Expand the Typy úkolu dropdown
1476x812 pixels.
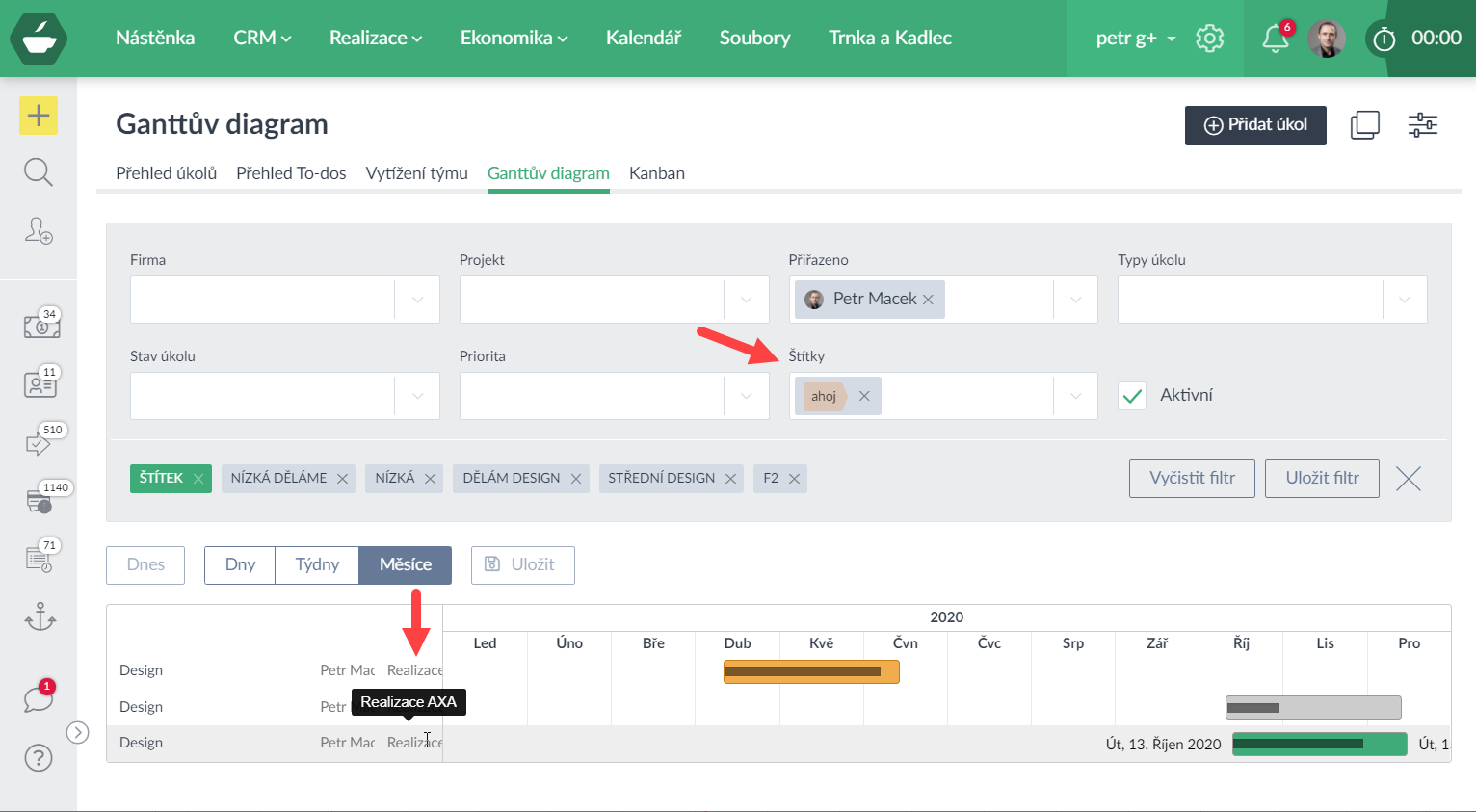(1404, 300)
